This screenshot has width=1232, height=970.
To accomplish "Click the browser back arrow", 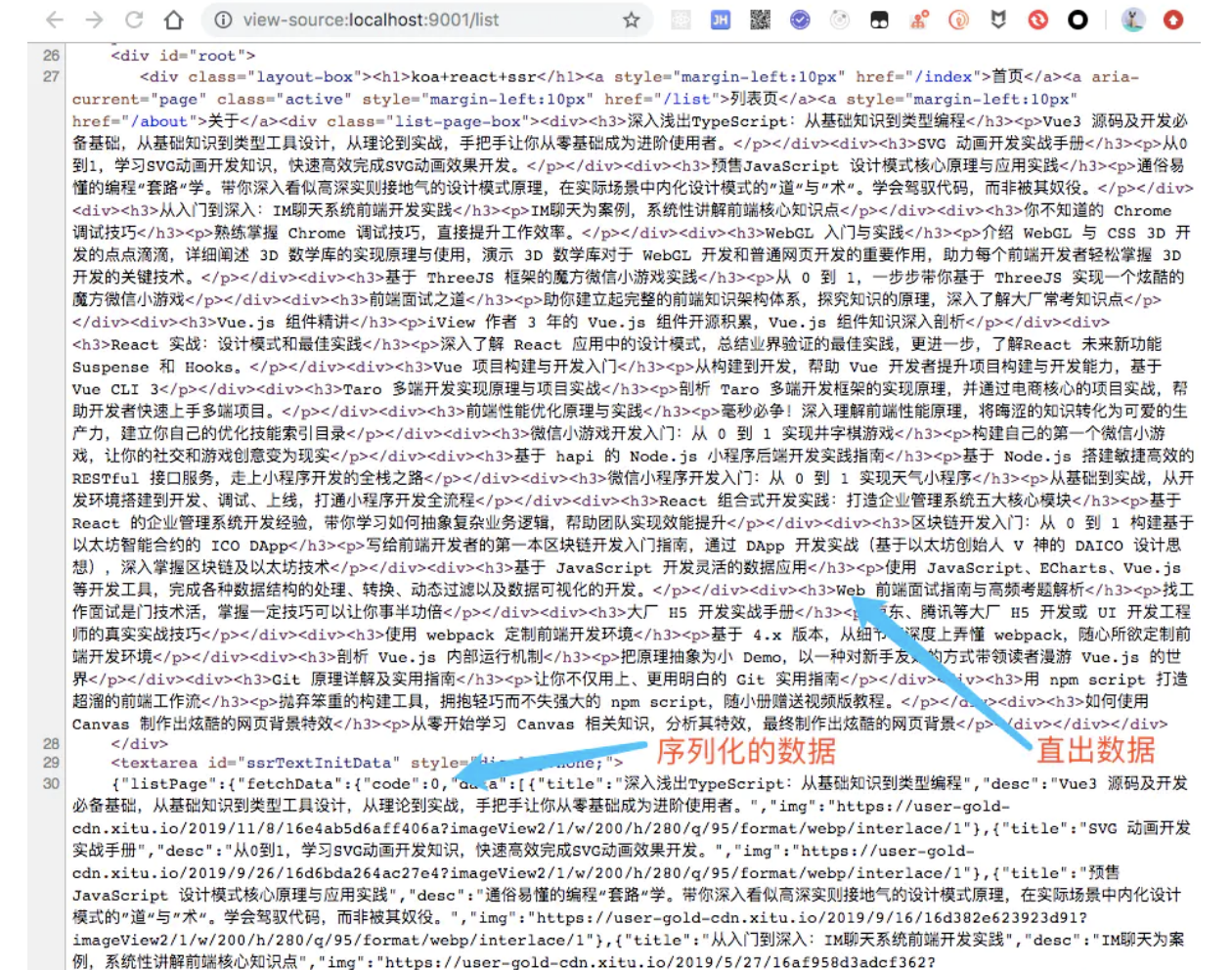I will [55, 20].
